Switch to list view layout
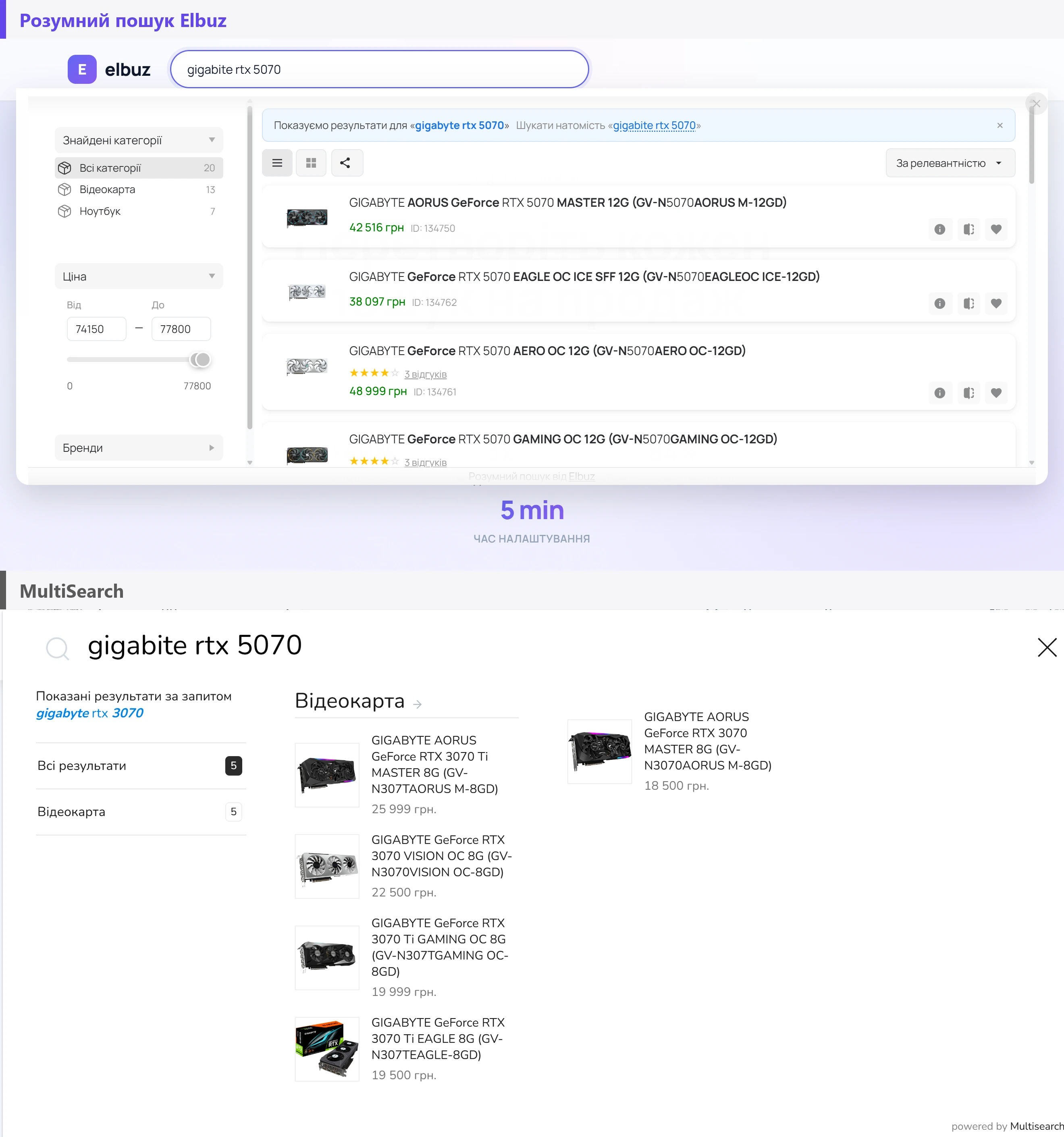The height and width of the screenshot is (1137, 1064). [277, 163]
